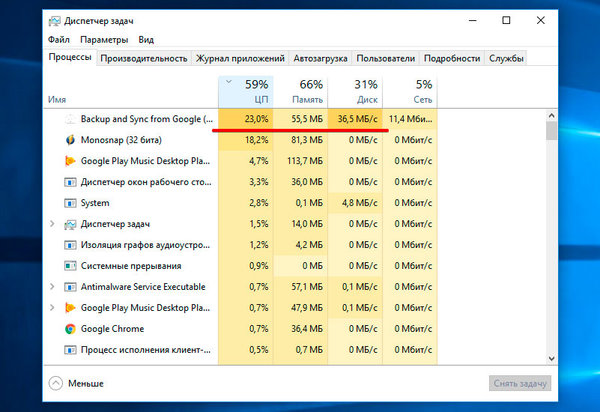Click the Google Play Music 113,7 МБ icon

pyautogui.click(x=70, y=161)
